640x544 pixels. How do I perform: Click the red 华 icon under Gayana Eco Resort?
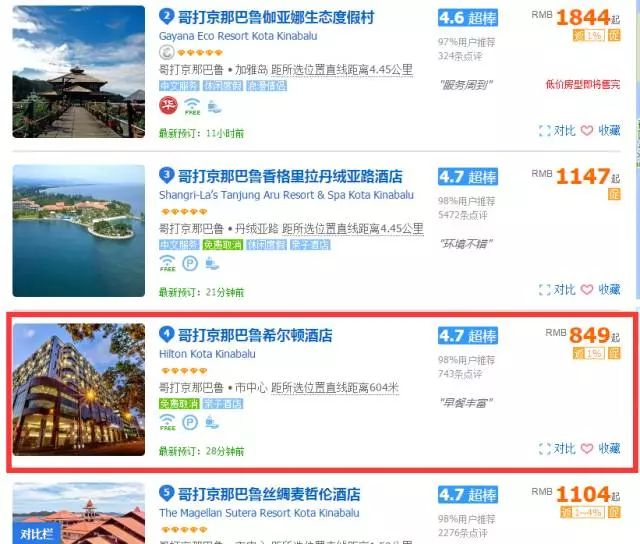pos(168,105)
